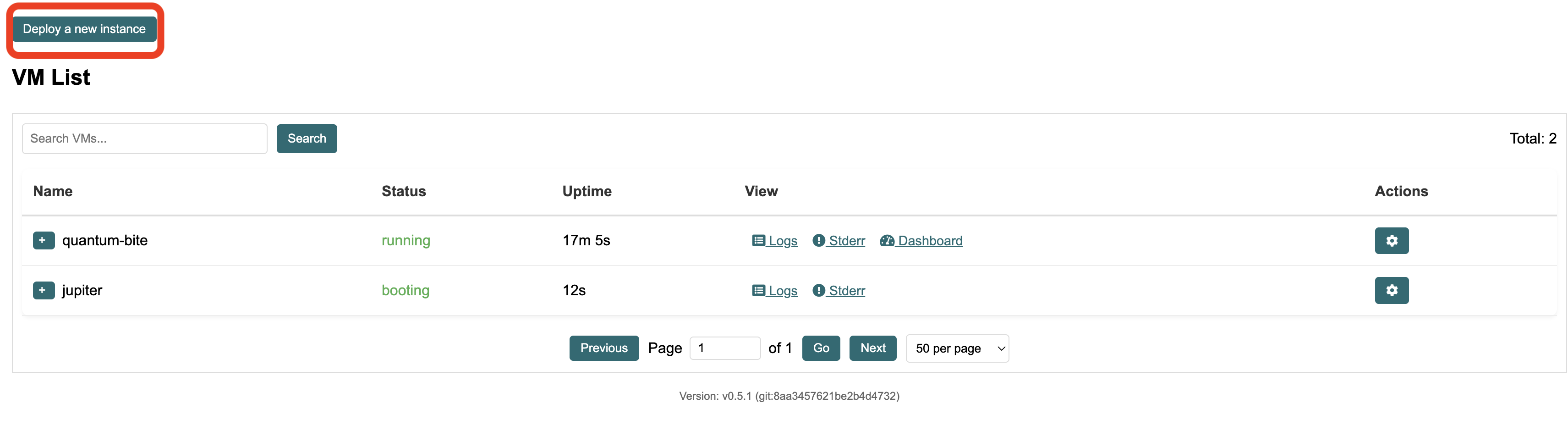Select the running status of quantum-bite
This screenshot has width=1568, height=431.
pos(406,240)
